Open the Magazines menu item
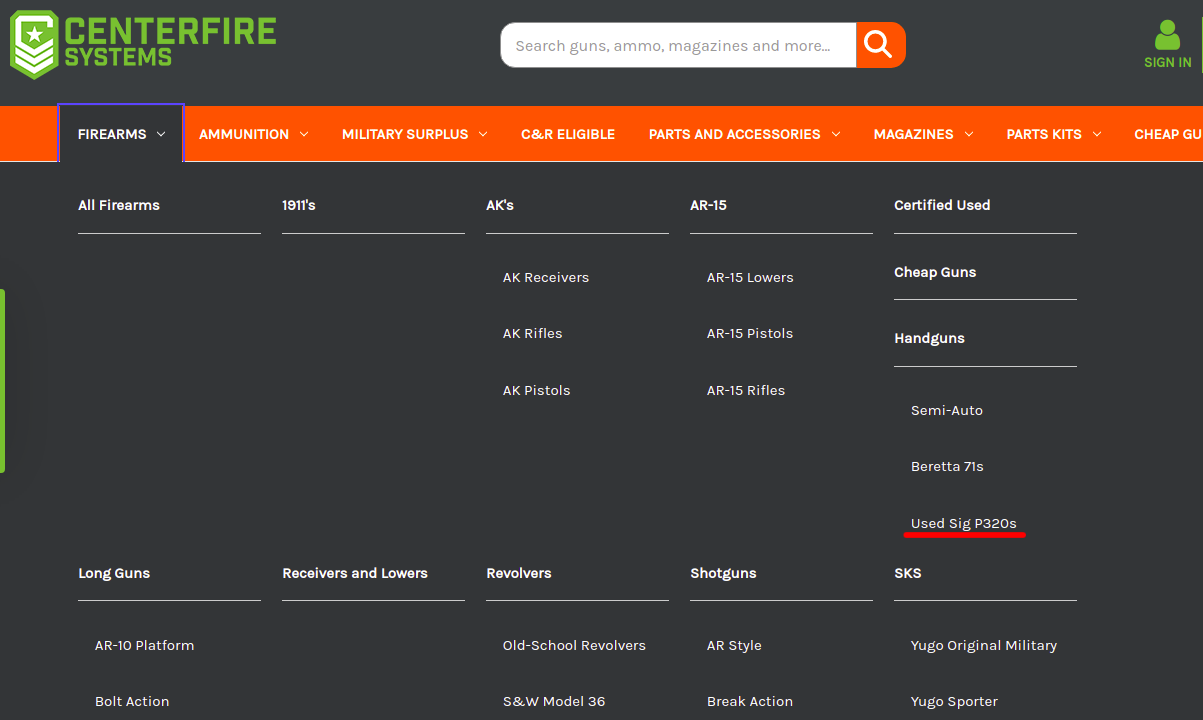Screen dimensions: 1203x720 click(x=914, y=134)
